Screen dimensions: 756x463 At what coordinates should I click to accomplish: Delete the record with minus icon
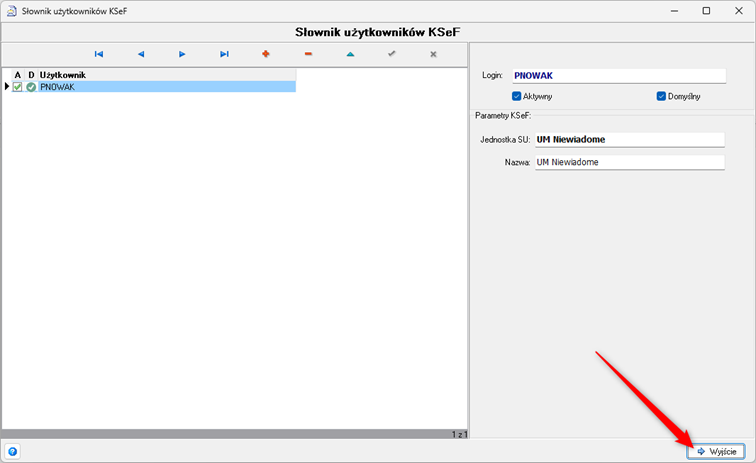tap(308, 54)
